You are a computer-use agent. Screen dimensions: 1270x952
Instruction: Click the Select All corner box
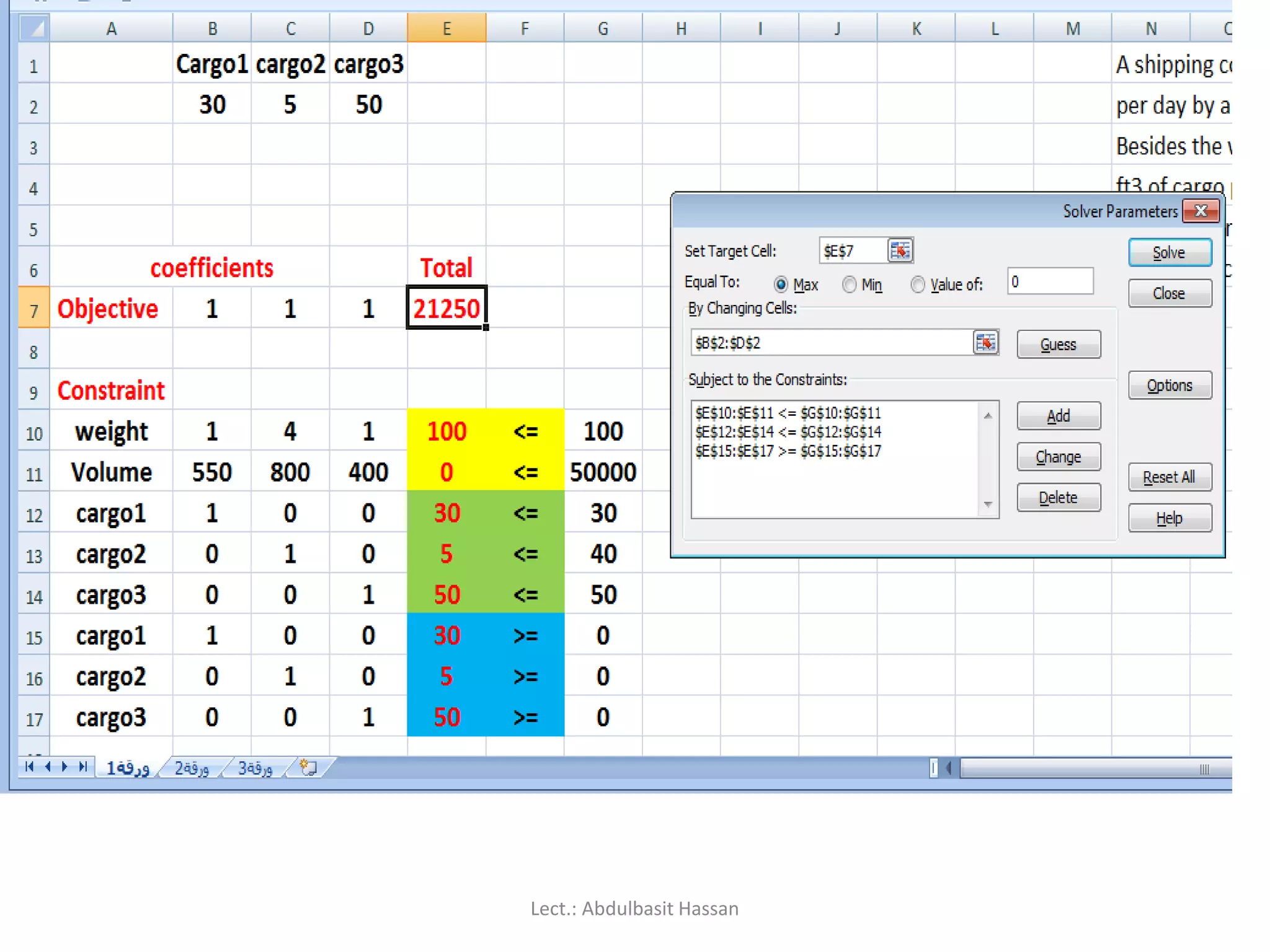34,28
